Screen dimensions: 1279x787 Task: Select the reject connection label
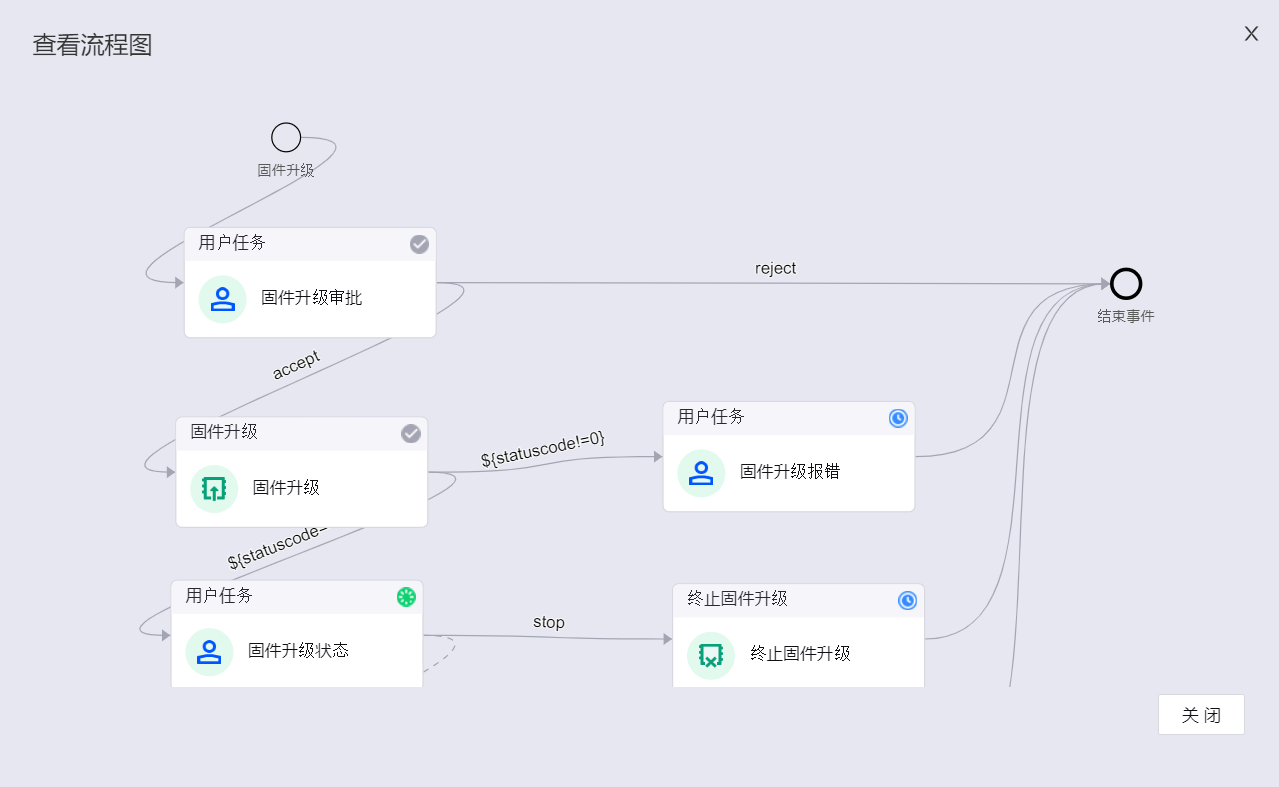click(x=775, y=269)
